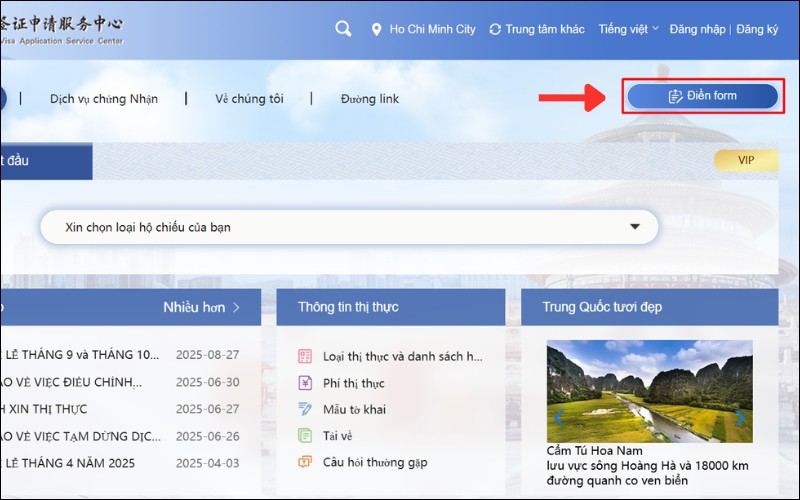Open Đường link menu
Image resolution: width=800 pixels, height=500 pixels.
tap(369, 99)
